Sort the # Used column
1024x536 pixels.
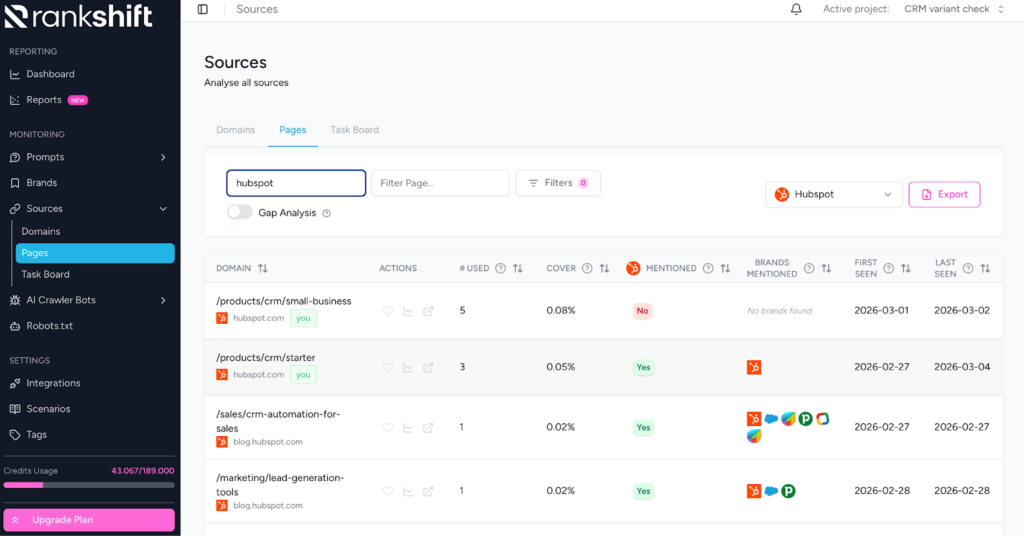click(518, 269)
